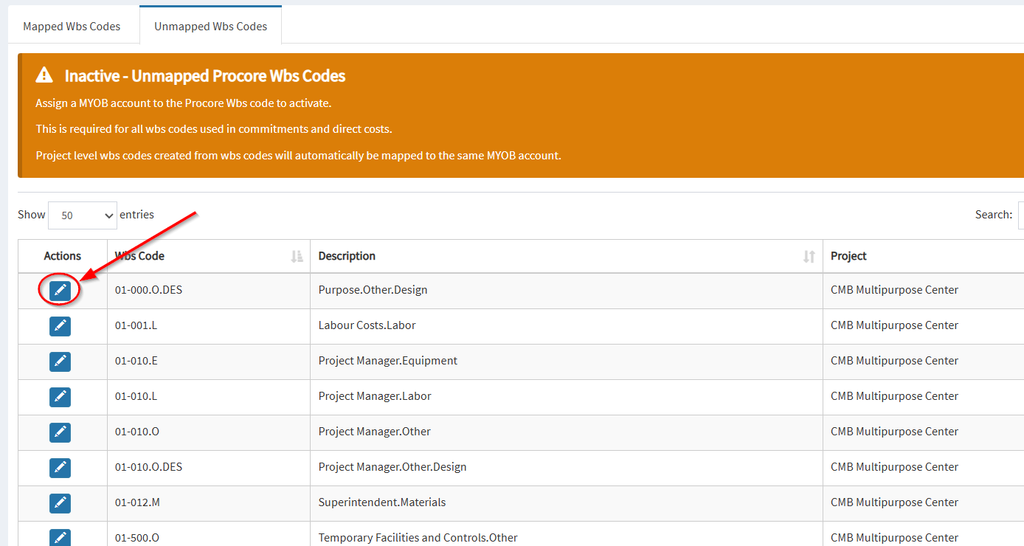The height and width of the screenshot is (546, 1024).
Task: Sort table by Description column arrows
Action: click(x=808, y=256)
